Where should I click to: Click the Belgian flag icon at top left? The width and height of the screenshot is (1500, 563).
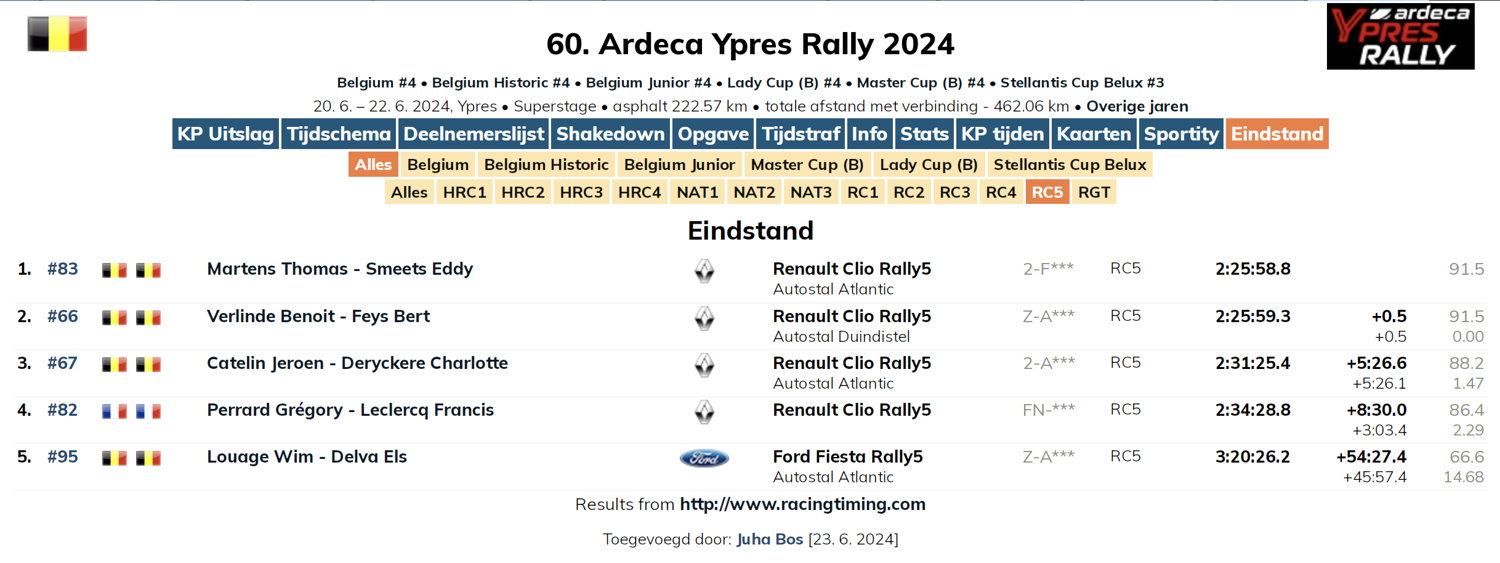click(x=57, y=34)
